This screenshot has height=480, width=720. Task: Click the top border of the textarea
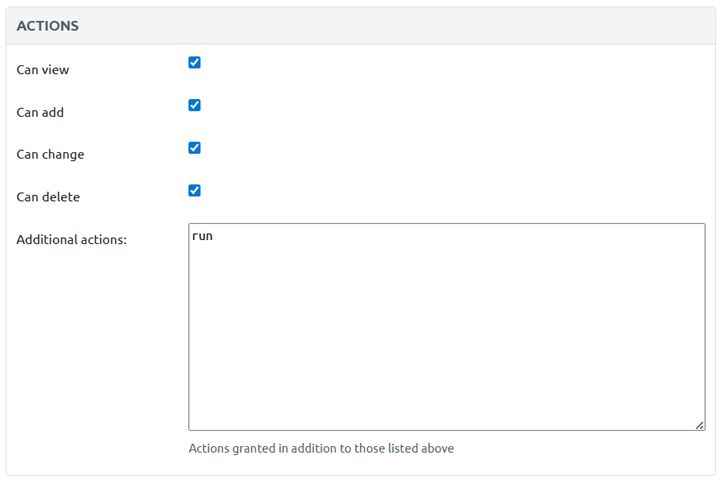click(446, 224)
